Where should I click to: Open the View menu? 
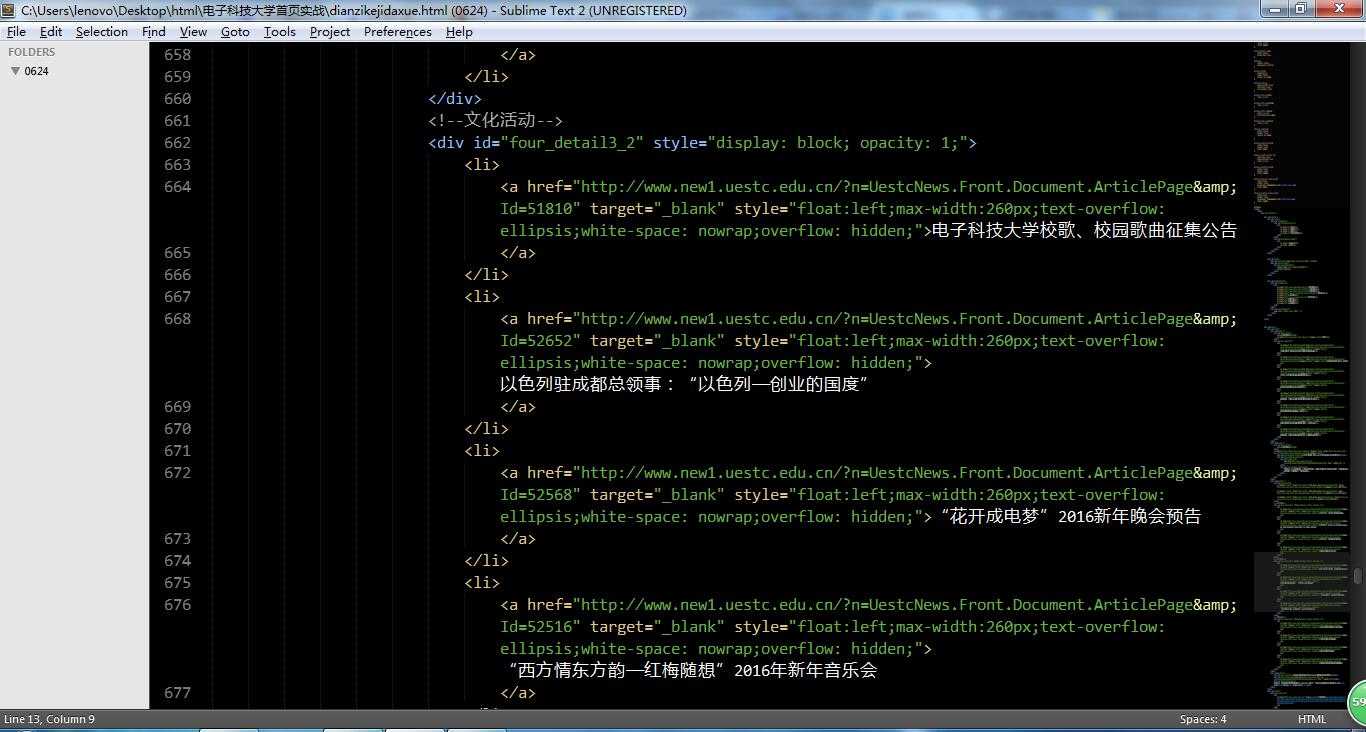(193, 32)
